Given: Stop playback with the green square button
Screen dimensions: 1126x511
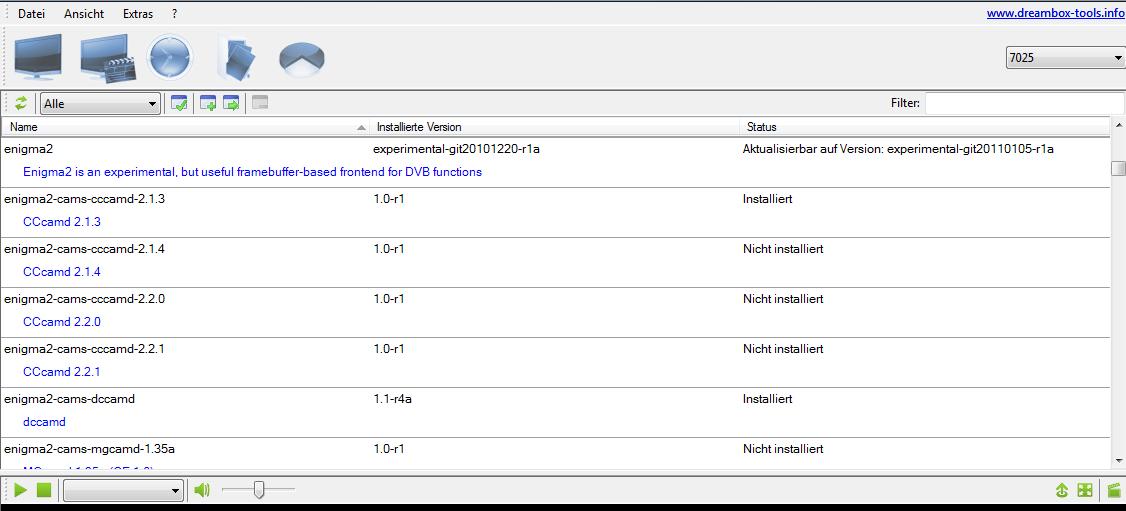Looking at the screenshot, I should point(44,490).
